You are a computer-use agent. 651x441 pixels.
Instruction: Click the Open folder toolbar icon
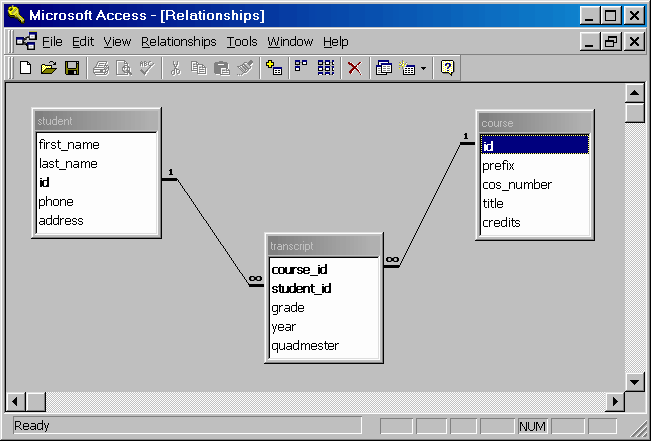point(48,68)
